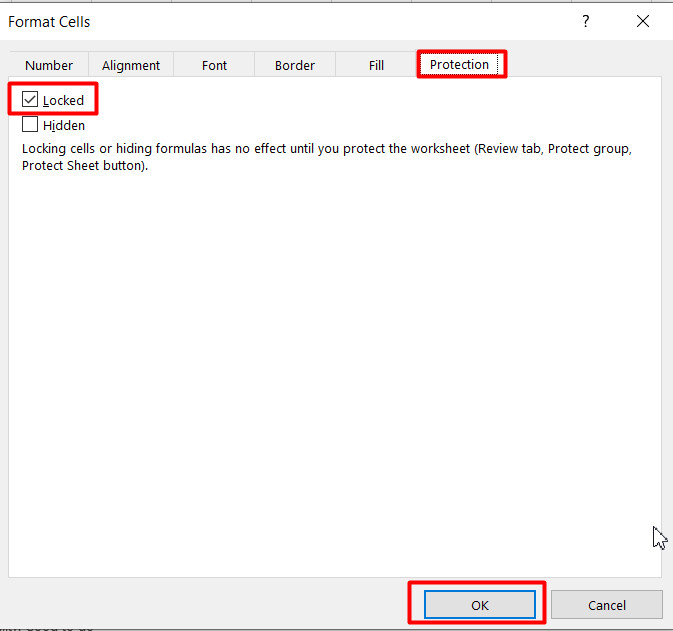Viewport: 673px width, 631px height.
Task: Click the Format Cells title bar text
Action: coord(49,22)
